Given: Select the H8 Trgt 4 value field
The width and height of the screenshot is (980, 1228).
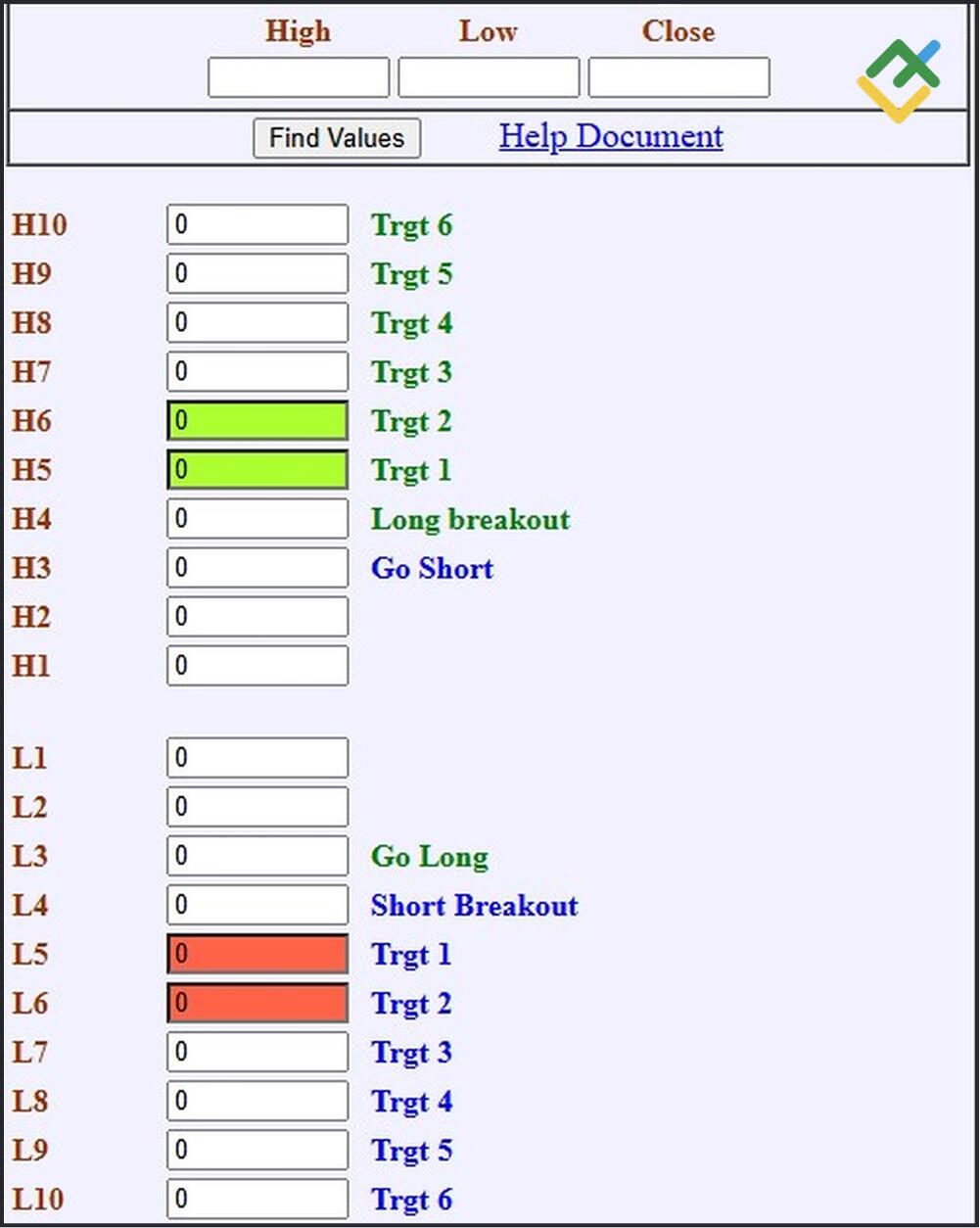Looking at the screenshot, I should click(257, 322).
